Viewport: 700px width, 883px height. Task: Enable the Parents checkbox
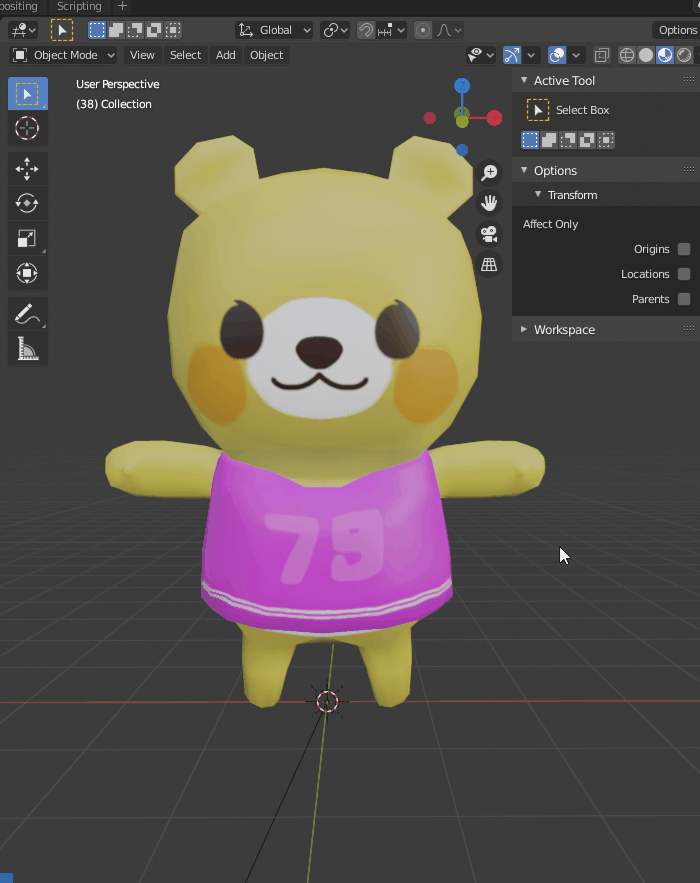684,299
